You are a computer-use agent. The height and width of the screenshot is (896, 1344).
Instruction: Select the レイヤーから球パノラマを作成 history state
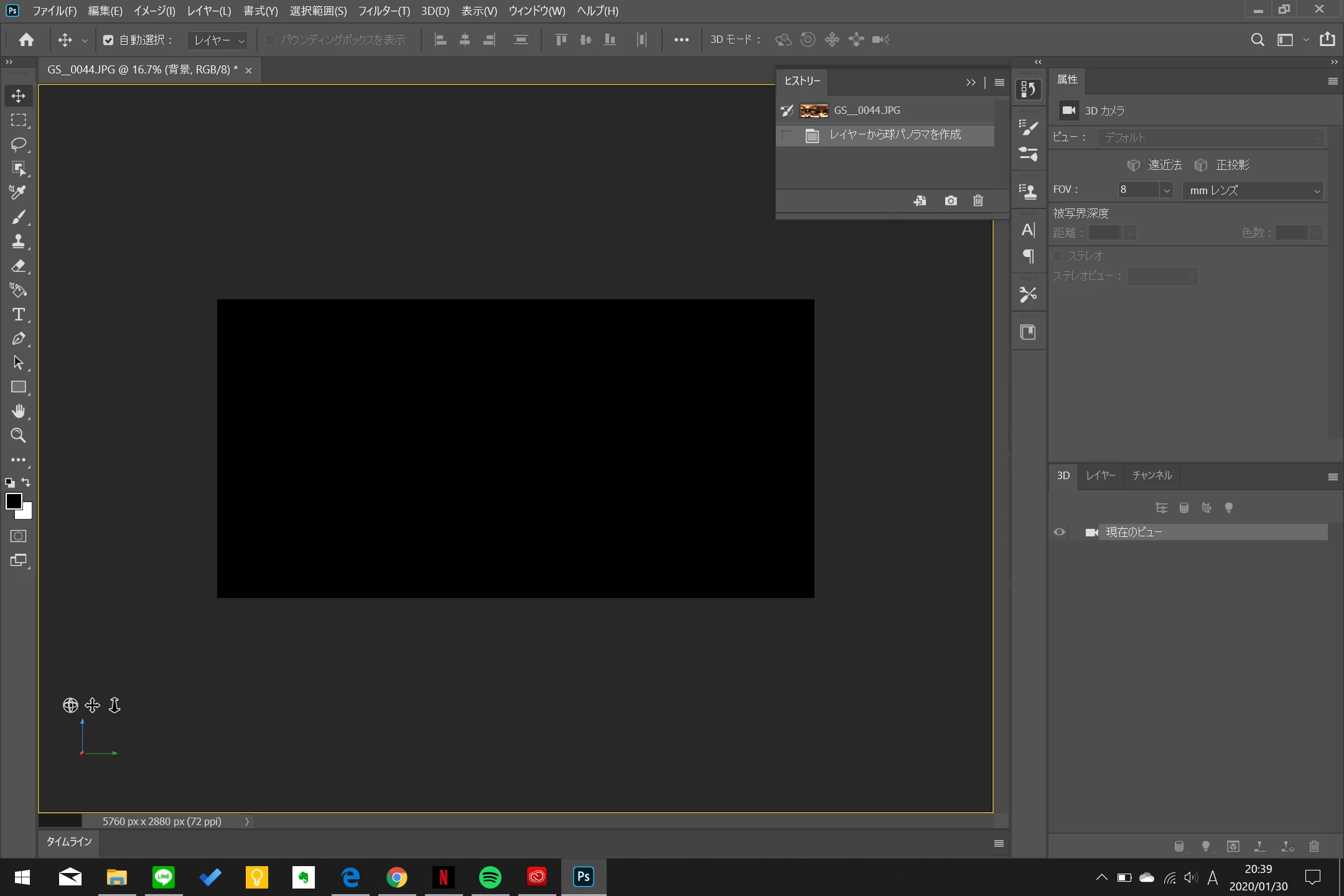895,135
